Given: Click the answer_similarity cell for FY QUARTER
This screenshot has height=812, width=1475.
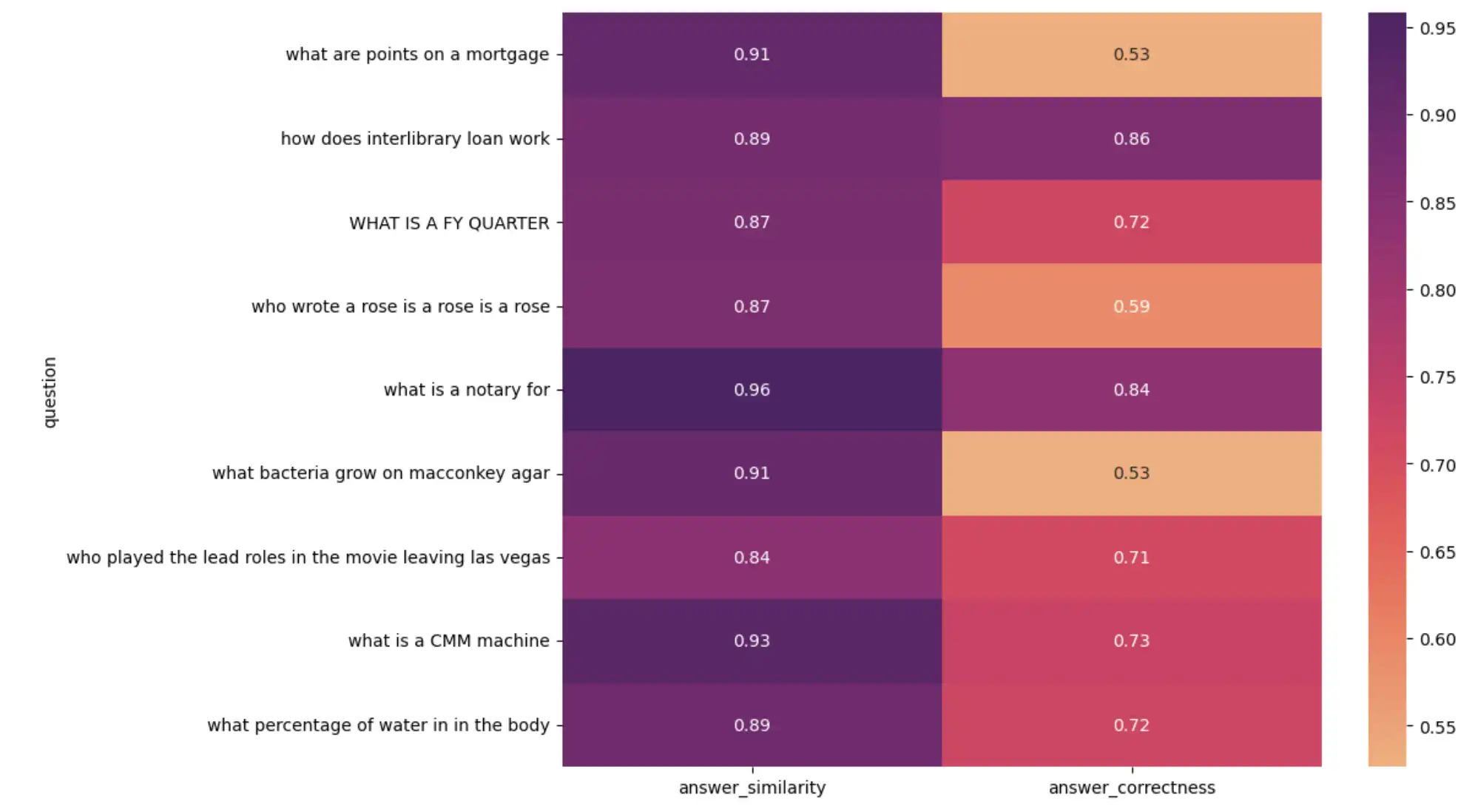Looking at the screenshot, I should click(752, 222).
